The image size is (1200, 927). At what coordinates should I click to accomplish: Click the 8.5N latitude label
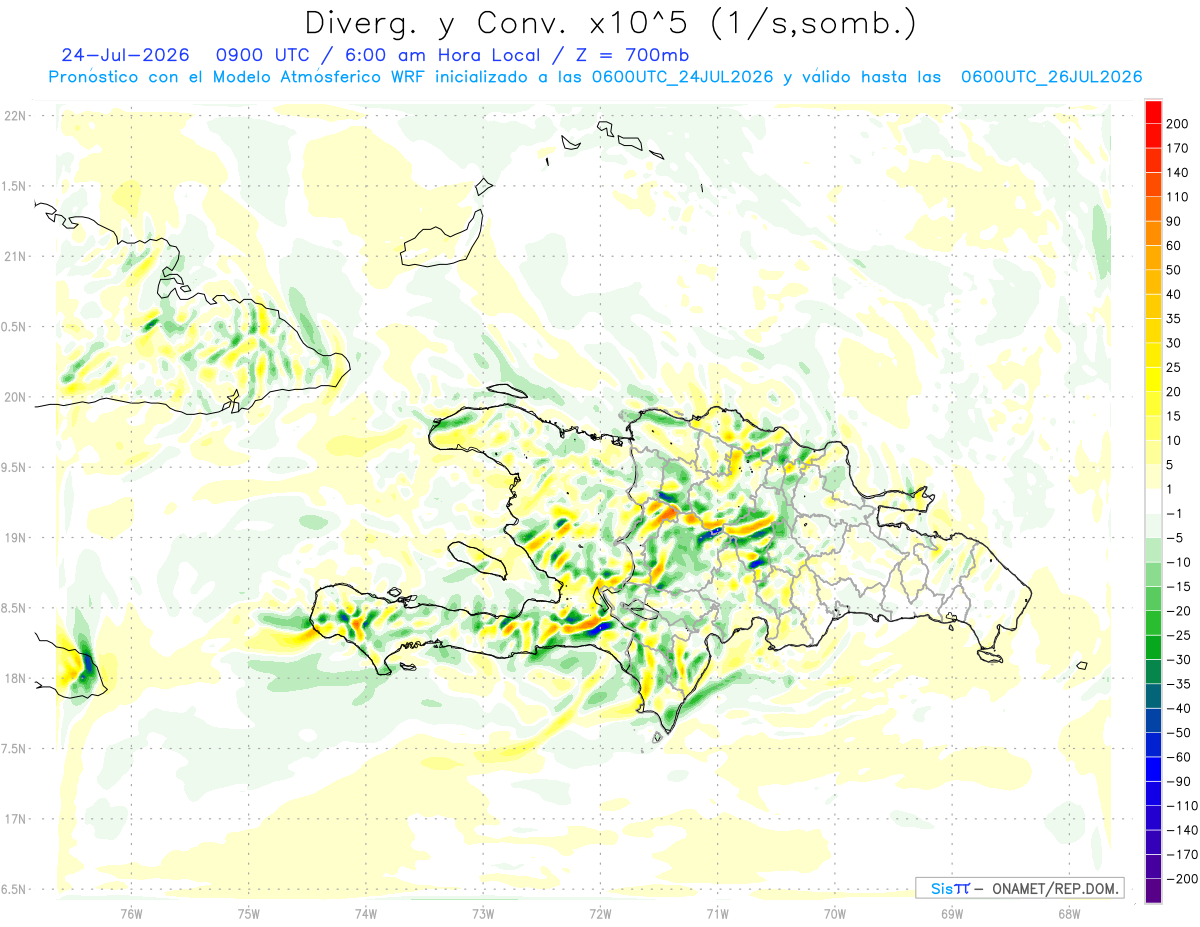coord(13,608)
